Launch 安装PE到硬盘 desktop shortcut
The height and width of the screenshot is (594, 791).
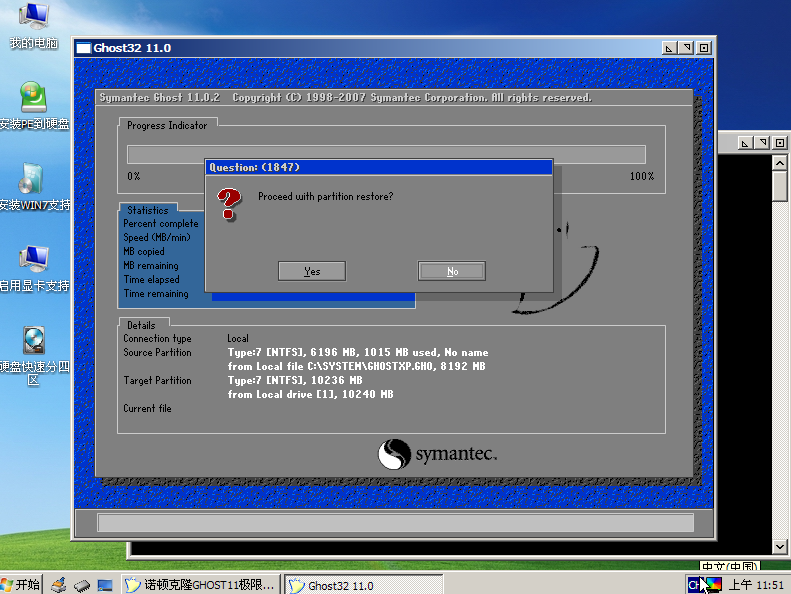click(x=34, y=105)
